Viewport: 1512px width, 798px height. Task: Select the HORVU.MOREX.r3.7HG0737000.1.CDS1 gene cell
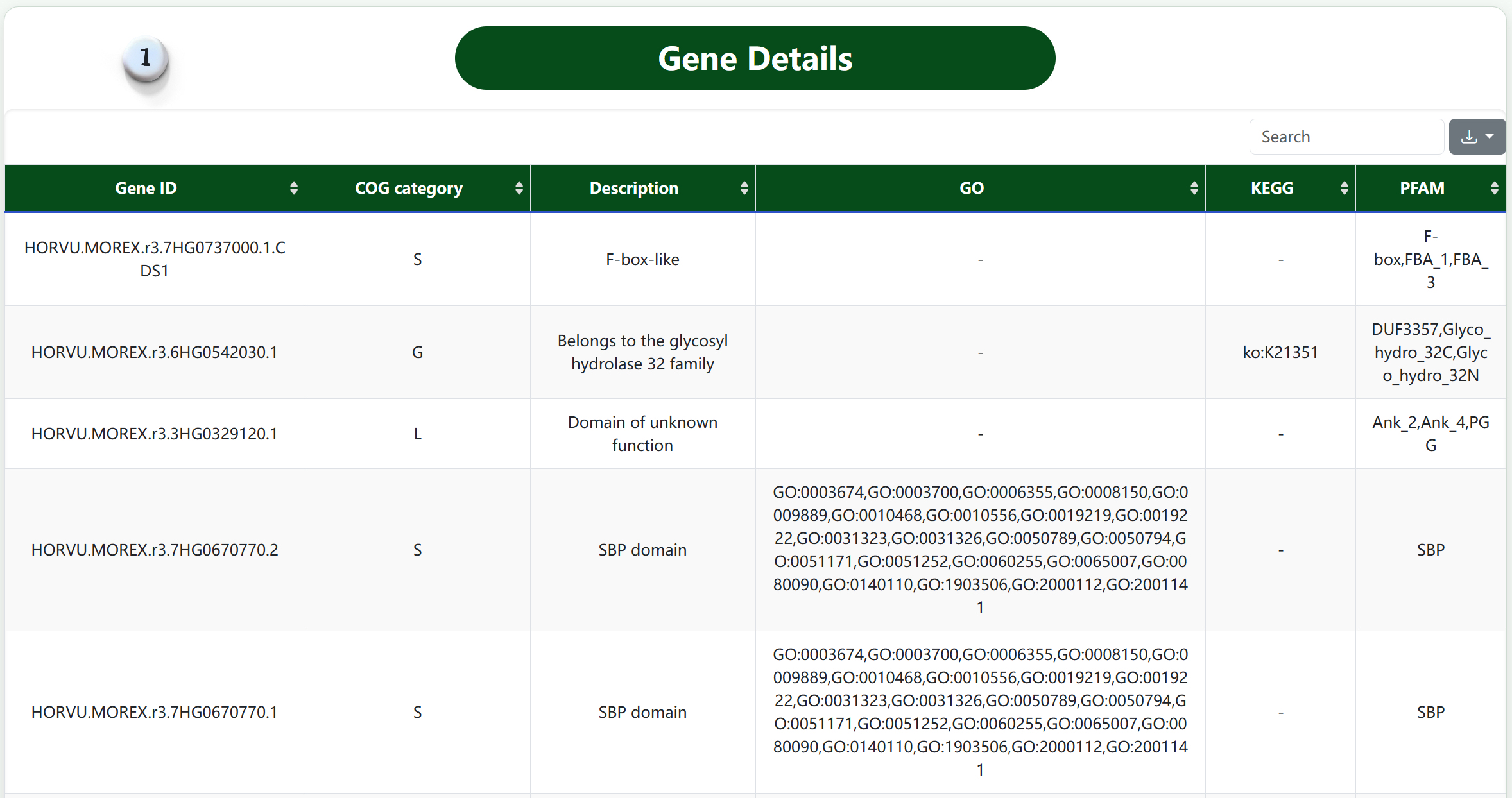coord(155,259)
